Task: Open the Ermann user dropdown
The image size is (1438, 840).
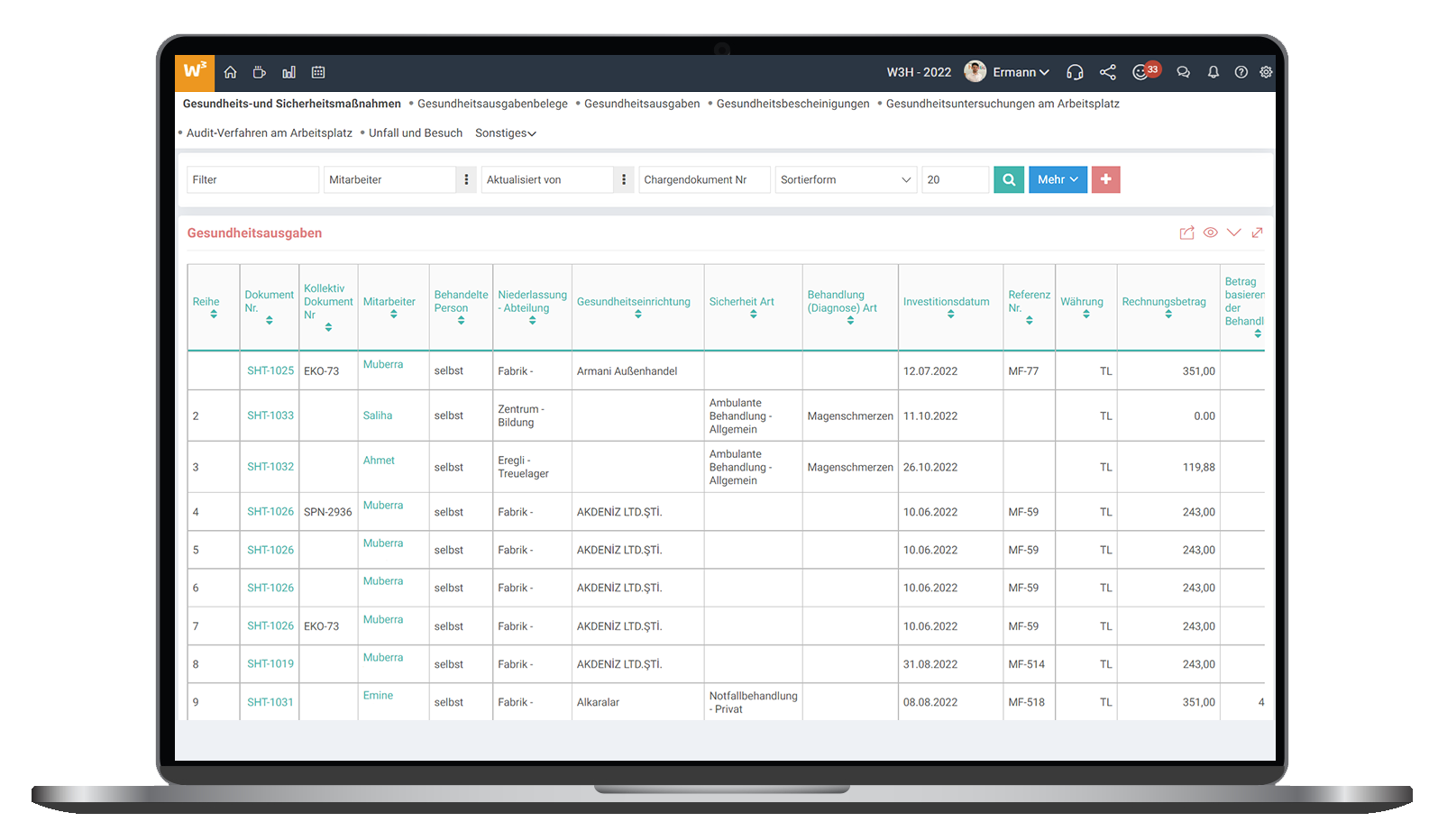Action: click(1021, 72)
